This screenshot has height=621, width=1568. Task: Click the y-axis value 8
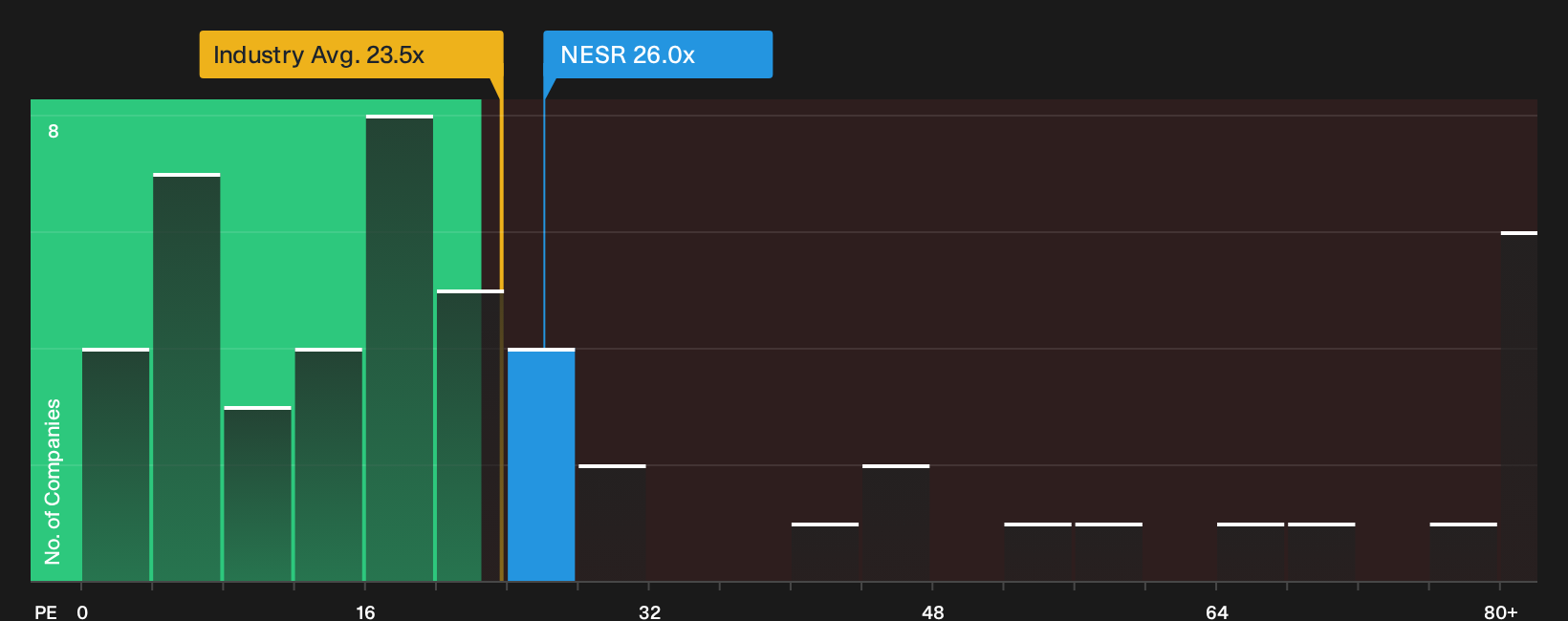(x=54, y=132)
